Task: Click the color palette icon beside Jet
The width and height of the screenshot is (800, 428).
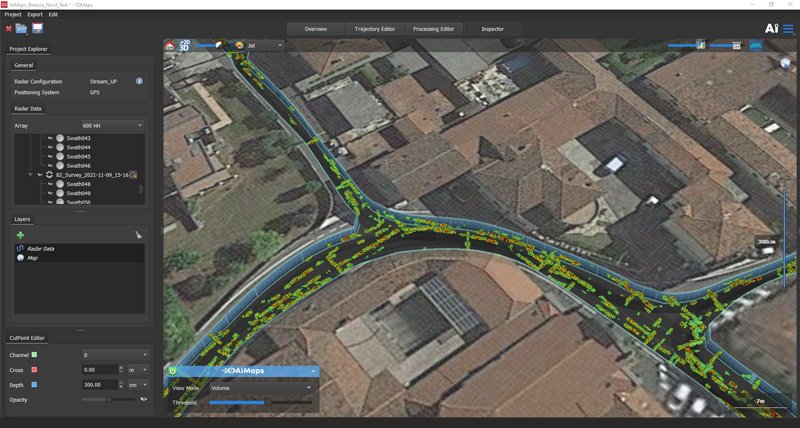Action: coord(239,45)
